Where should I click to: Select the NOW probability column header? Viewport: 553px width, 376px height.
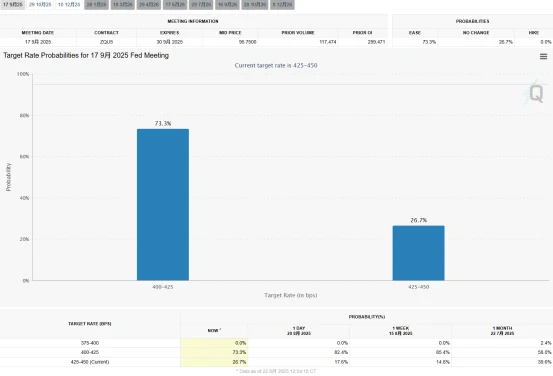click(x=214, y=331)
